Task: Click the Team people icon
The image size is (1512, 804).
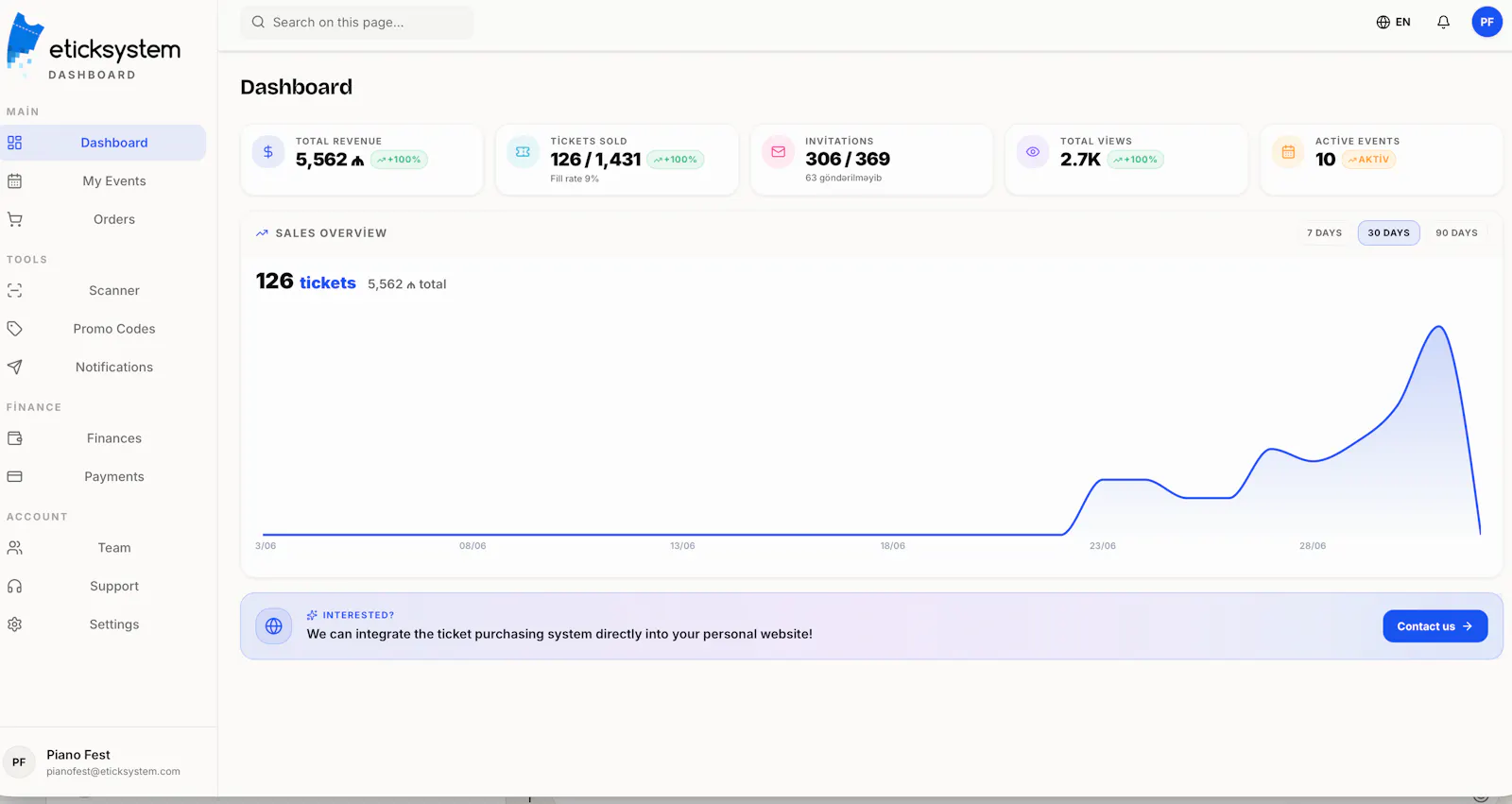Action: point(14,548)
